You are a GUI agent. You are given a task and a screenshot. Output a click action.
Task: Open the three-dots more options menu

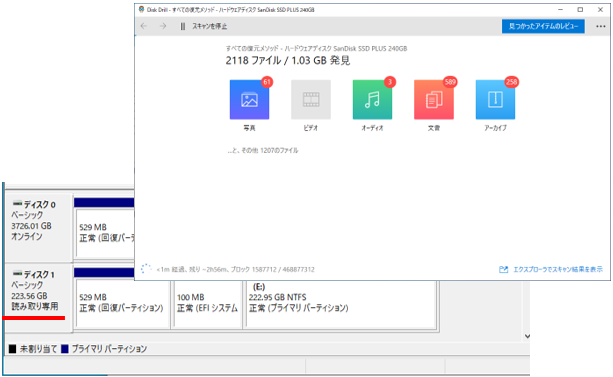[x=600, y=26]
